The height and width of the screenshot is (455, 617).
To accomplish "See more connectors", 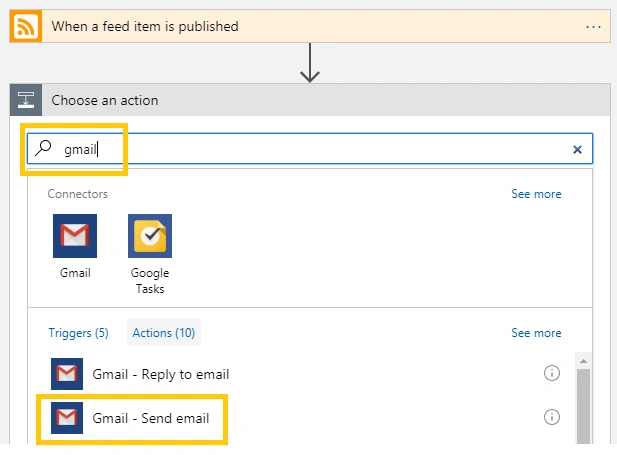I will coord(536,194).
